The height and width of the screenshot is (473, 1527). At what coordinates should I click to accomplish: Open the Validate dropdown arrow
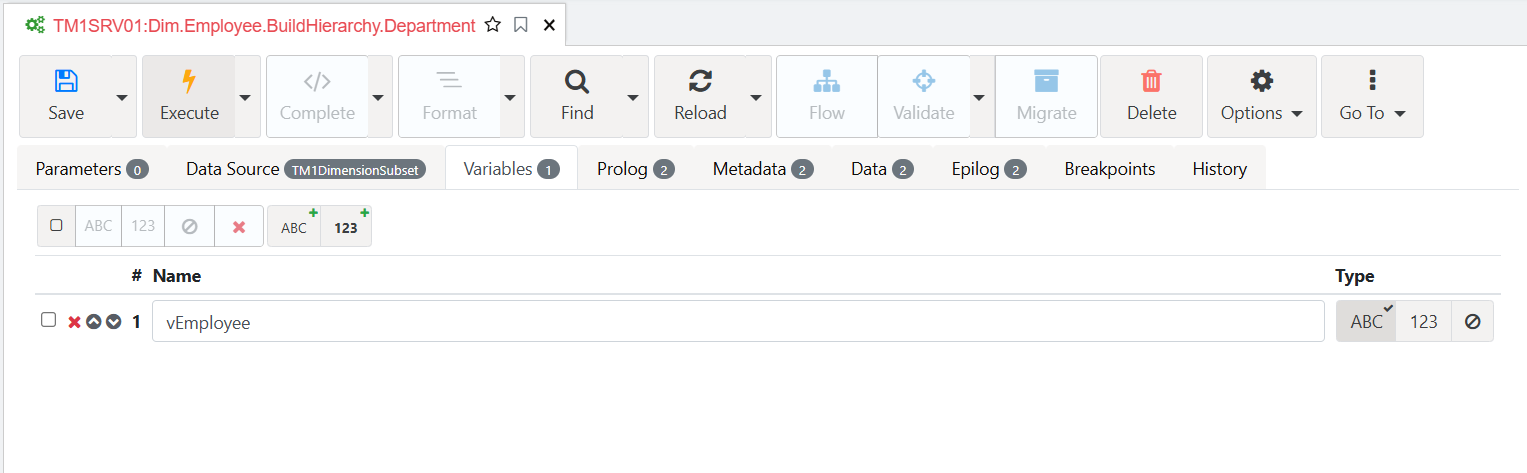point(980,96)
